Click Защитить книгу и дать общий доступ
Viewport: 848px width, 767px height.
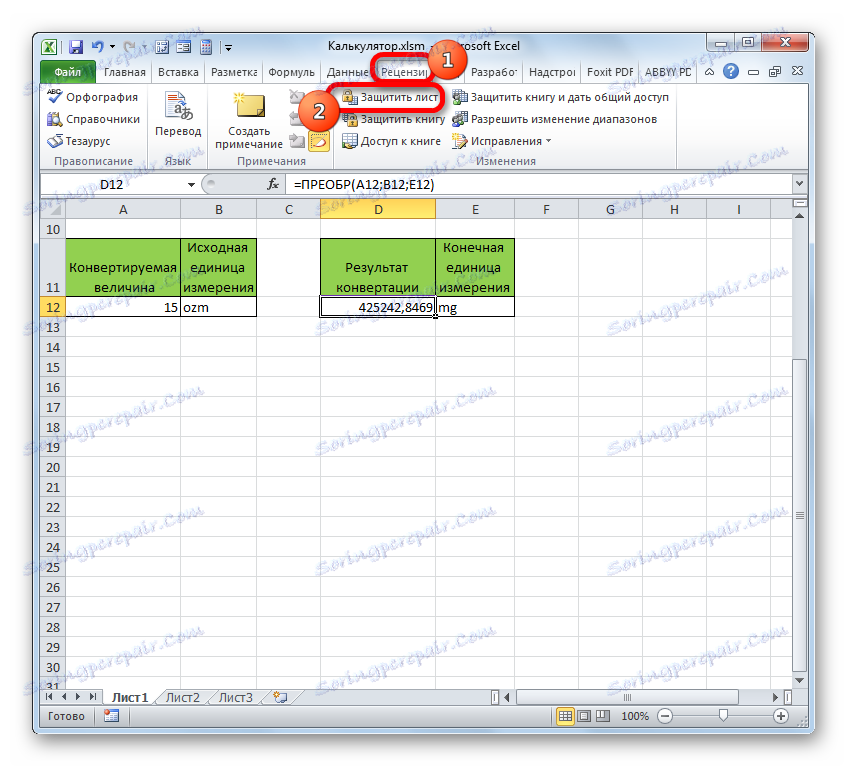pos(561,97)
